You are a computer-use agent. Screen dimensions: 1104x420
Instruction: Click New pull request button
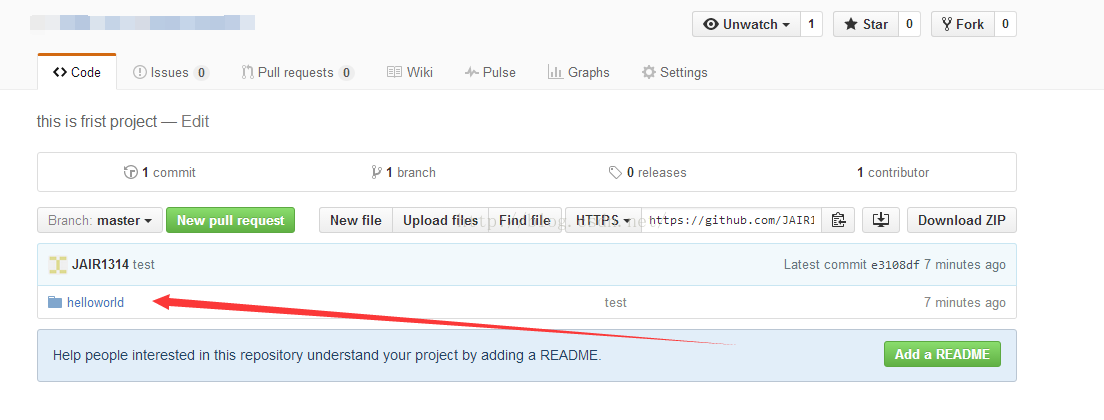click(230, 220)
